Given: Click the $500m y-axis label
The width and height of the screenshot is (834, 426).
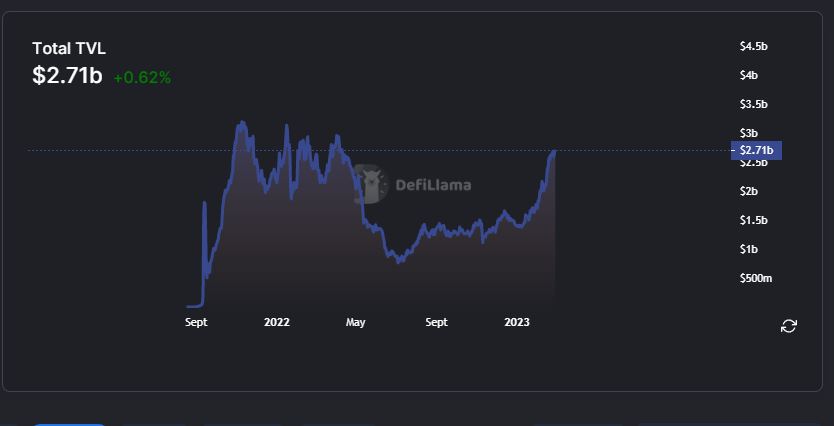Looking at the screenshot, I should (756, 278).
